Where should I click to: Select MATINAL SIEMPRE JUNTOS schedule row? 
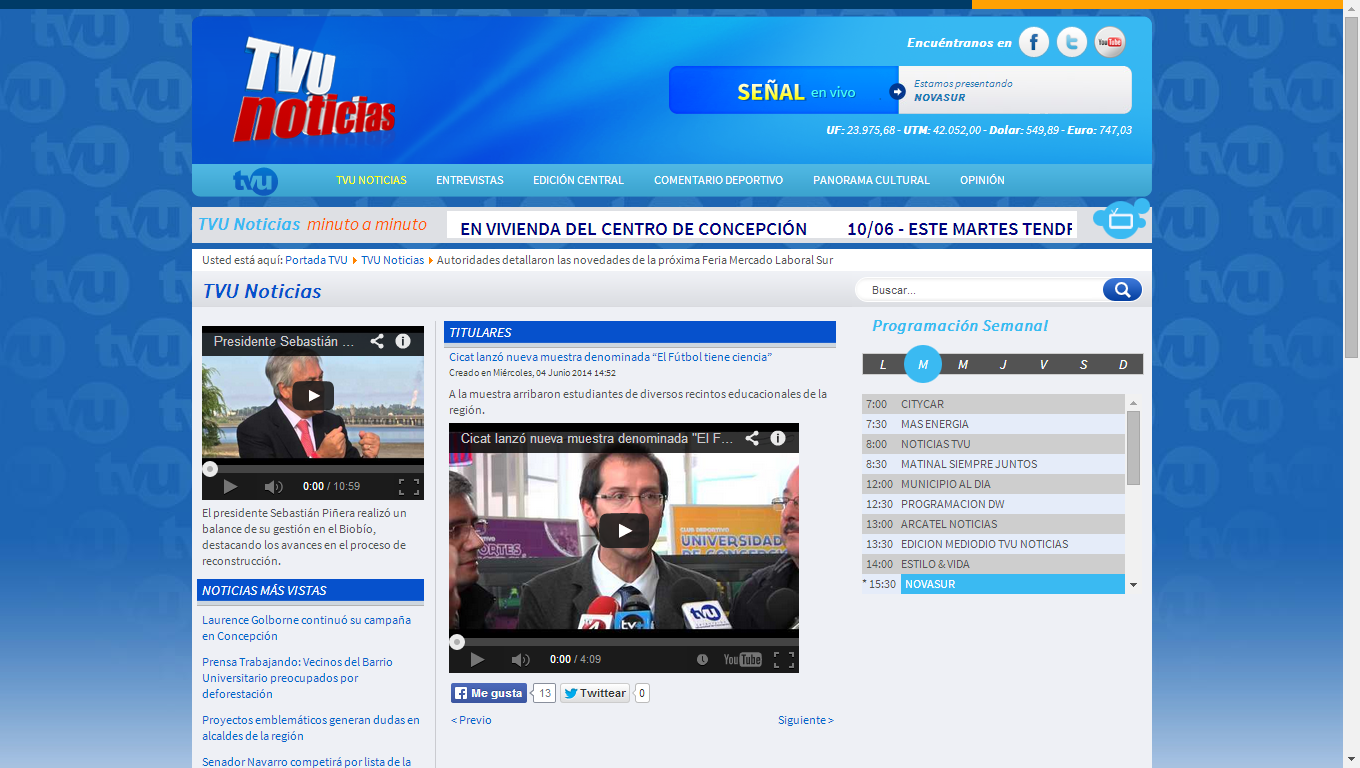pyautogui.click(x=993, y=464)
